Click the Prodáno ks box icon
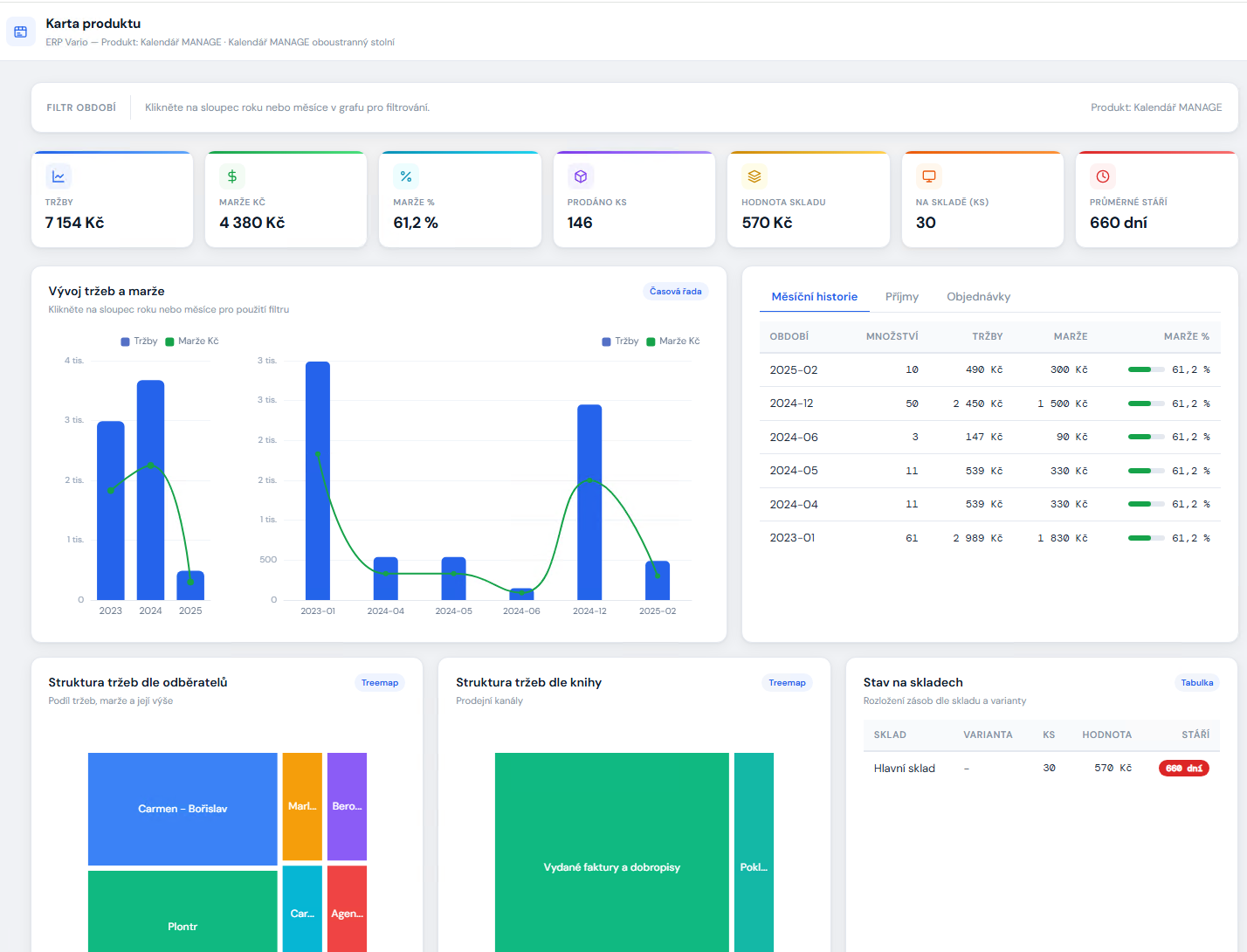Screen dimensions: 1247x952 point(581,176)
